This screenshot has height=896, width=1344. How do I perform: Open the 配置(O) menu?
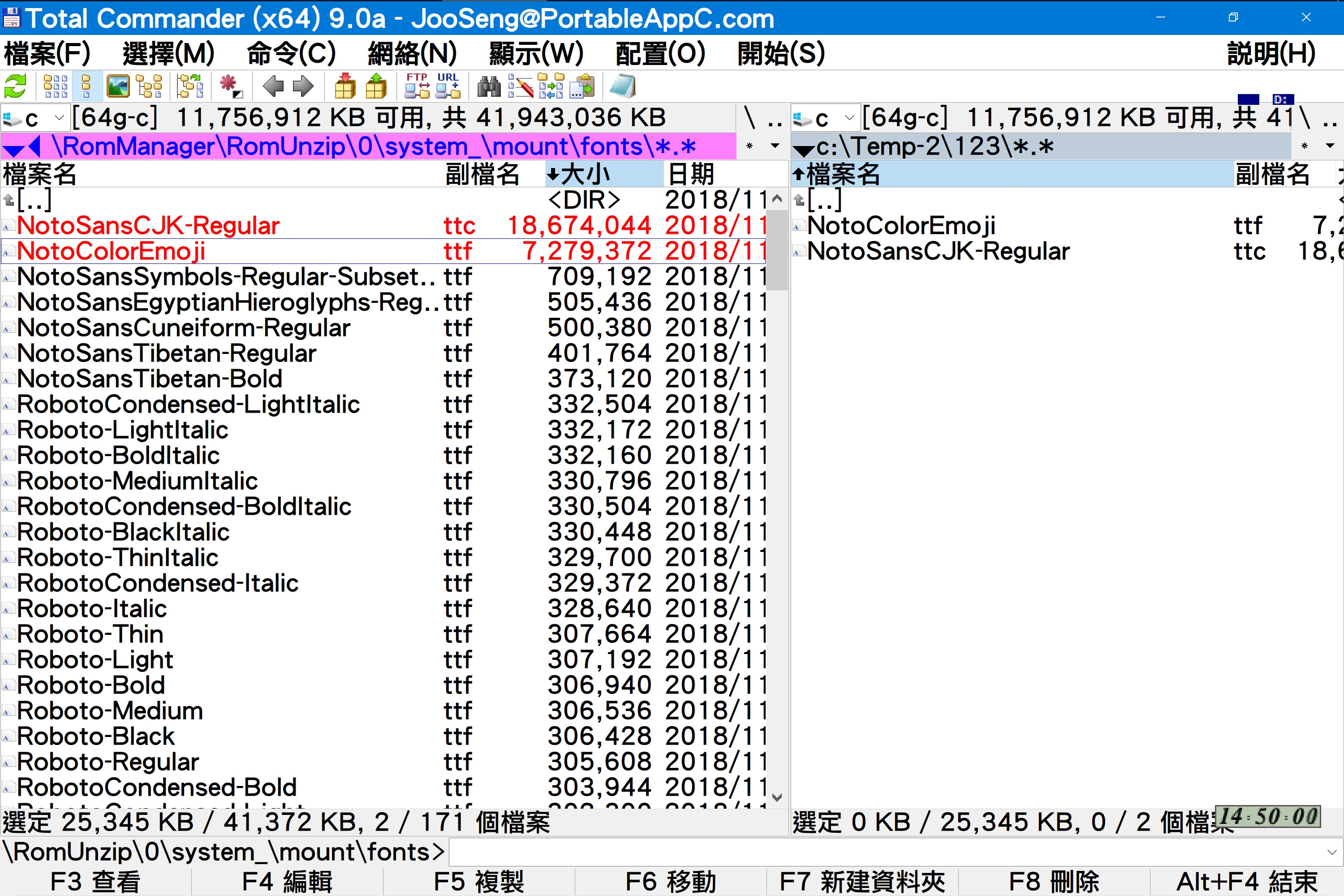(x=660, y=54)
